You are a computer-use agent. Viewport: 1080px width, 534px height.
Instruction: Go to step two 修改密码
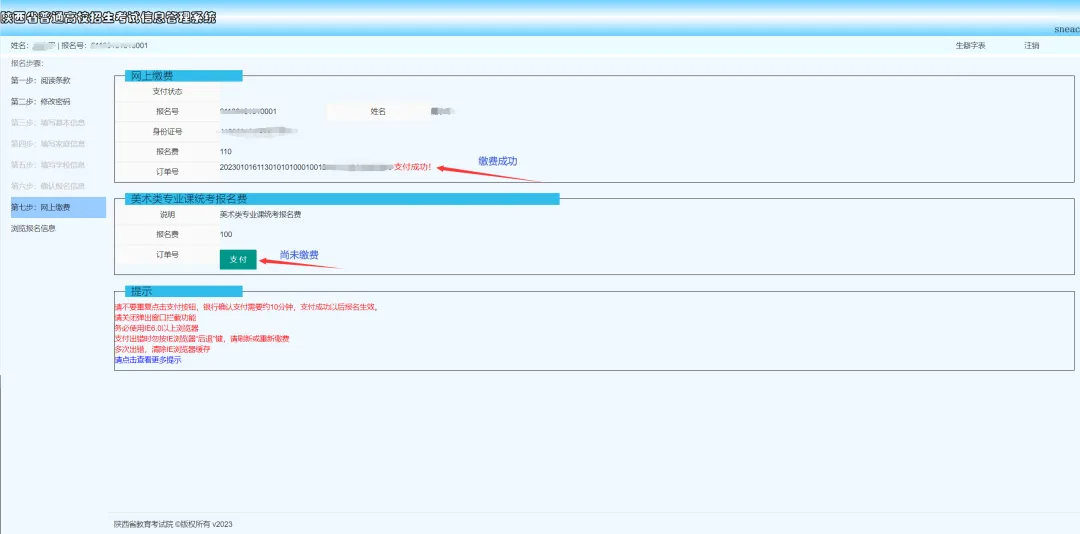pos(41,101)
